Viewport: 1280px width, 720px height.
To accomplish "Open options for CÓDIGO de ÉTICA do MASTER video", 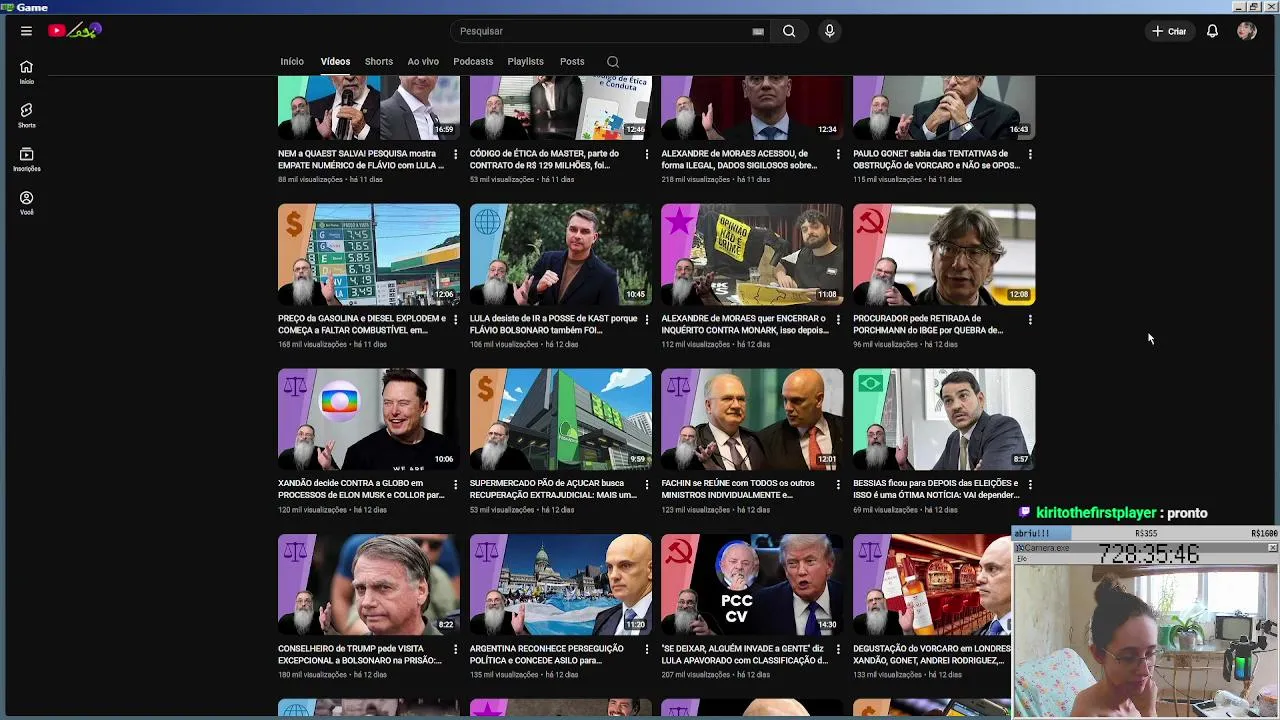I will pyautogui.click(x=646, y=154).
